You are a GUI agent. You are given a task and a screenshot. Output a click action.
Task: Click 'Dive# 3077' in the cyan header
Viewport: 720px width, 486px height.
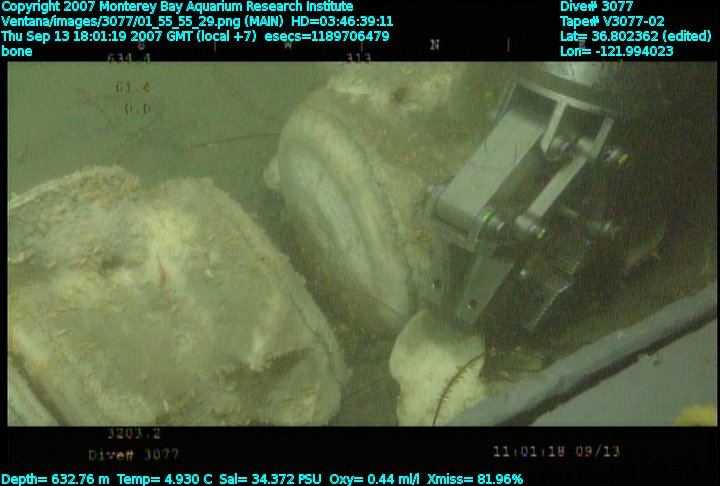[596, 6]
